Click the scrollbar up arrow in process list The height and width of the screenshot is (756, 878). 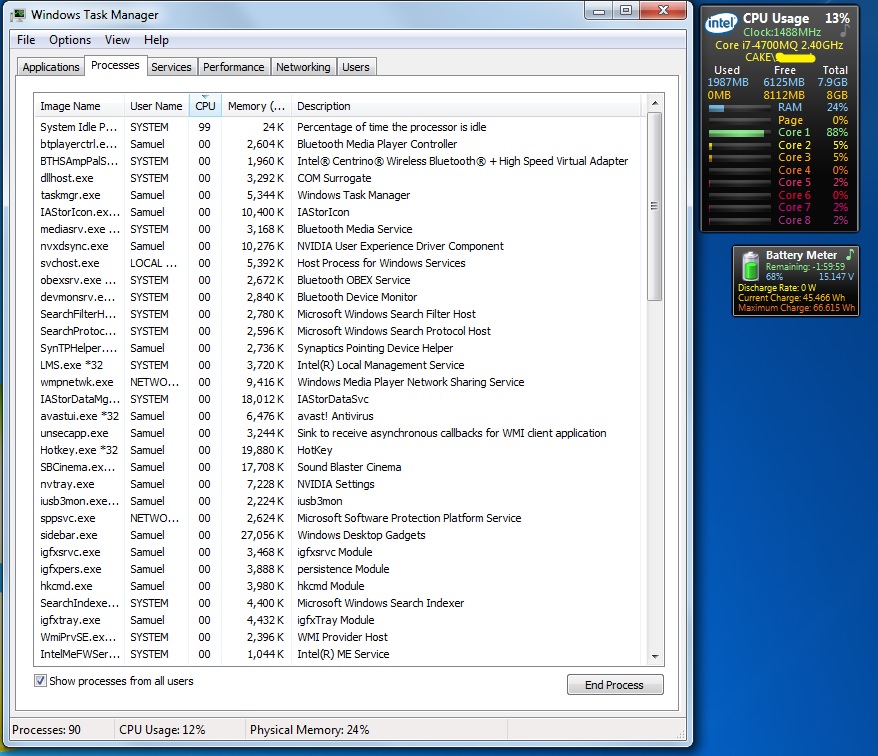pos(655,103)
